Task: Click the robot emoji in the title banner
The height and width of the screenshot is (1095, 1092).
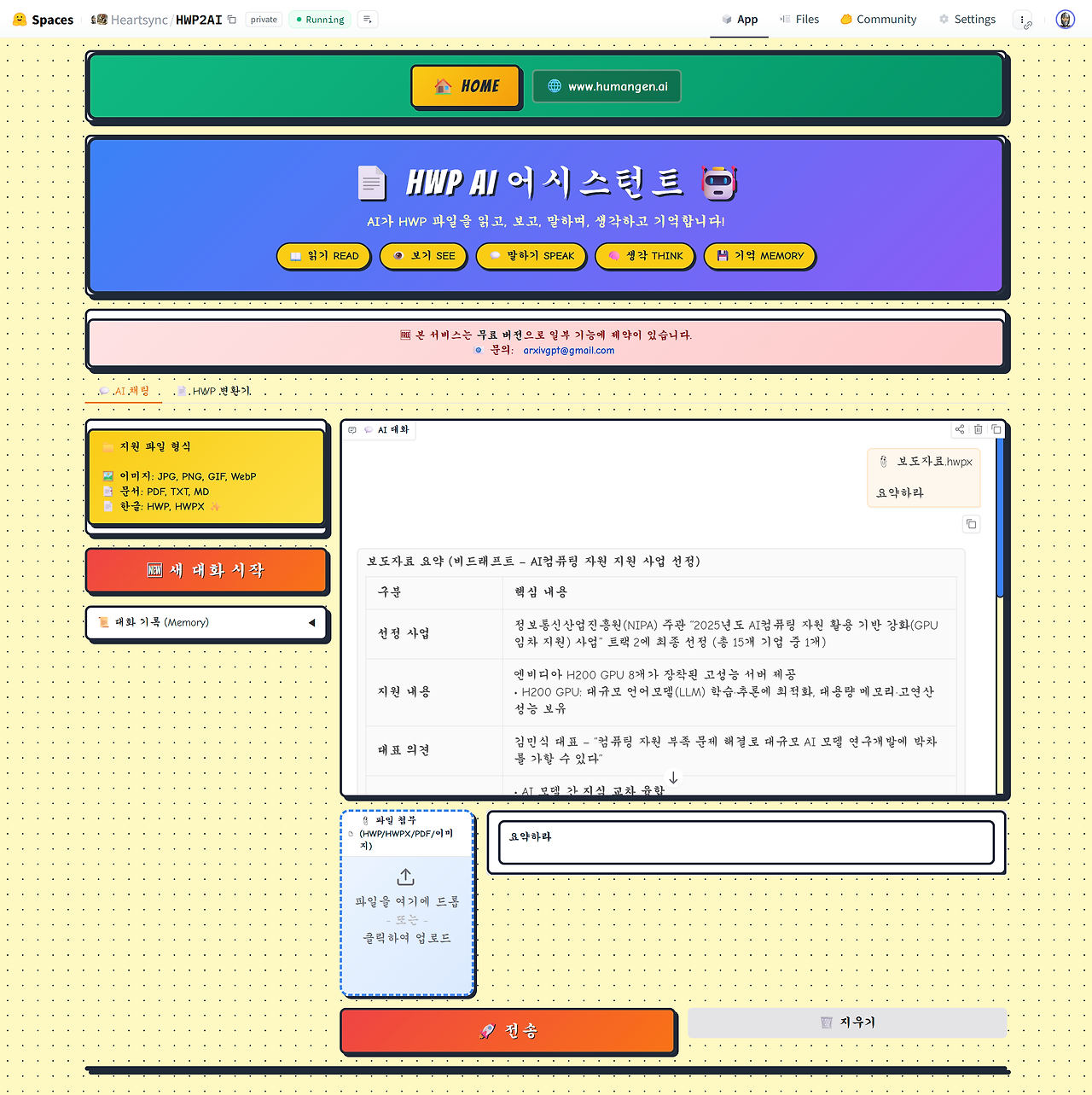Action: (x=719, y=183)
